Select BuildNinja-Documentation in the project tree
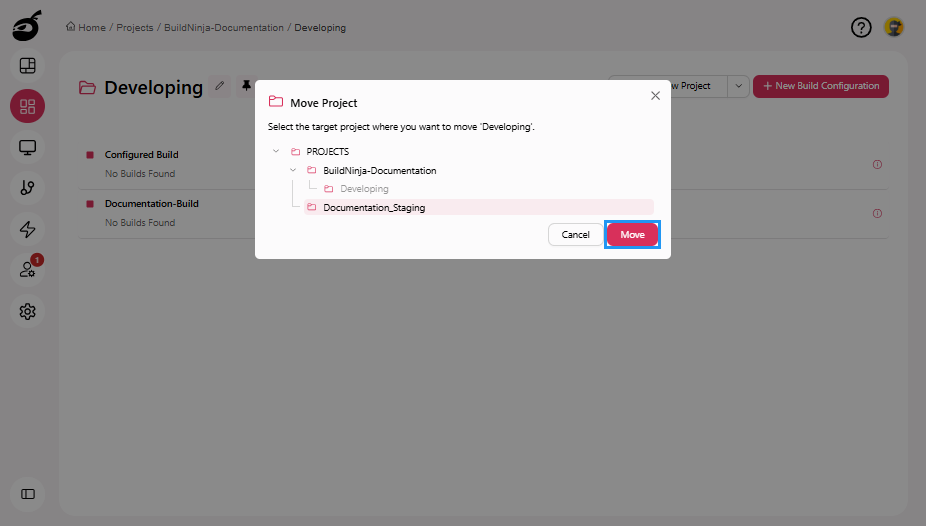Image resolution: width=926 pixels, height=526 pixels. pos(379,170)
